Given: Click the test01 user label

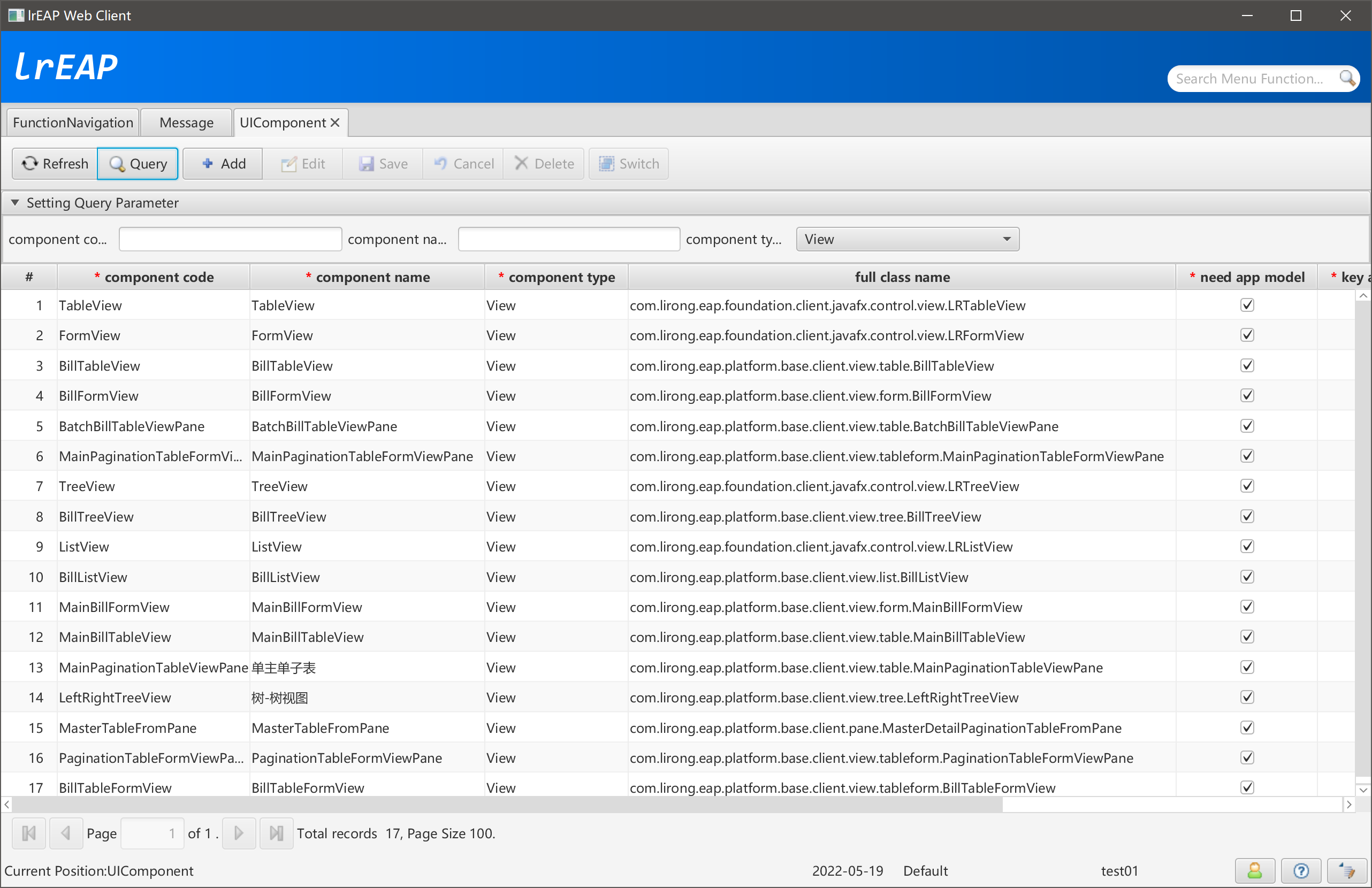Looking at the screenshot, I should pos(1119,871).
